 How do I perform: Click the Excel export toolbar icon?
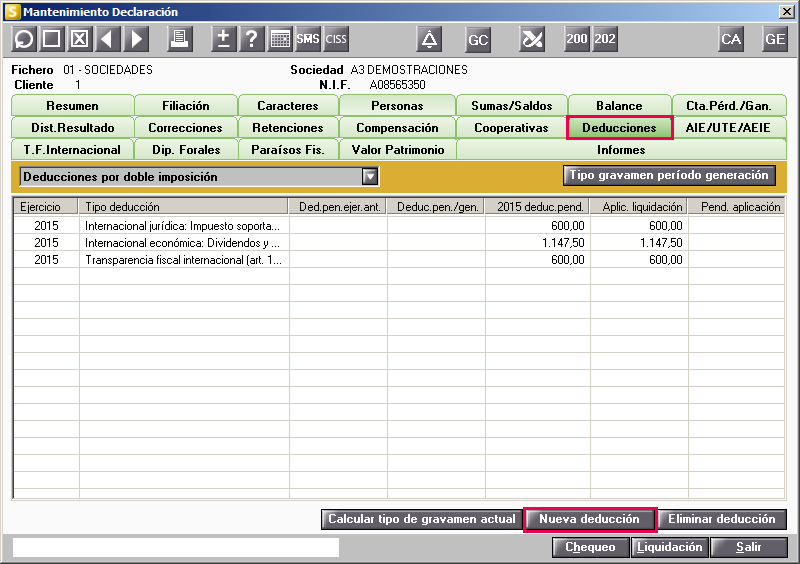[532, 39]
